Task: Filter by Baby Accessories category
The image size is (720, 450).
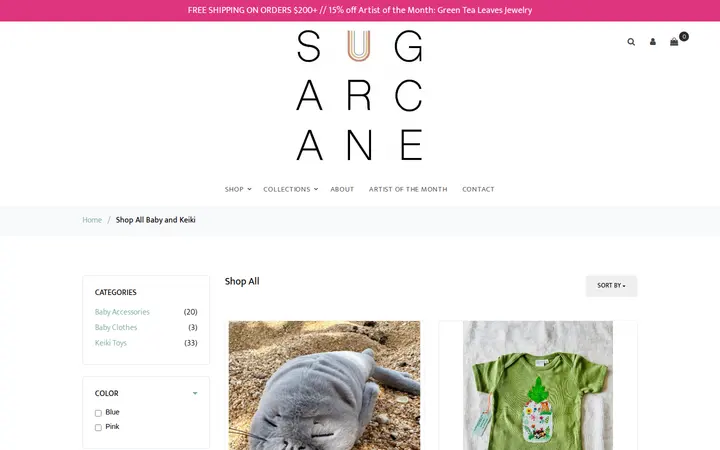Action: 122,312
